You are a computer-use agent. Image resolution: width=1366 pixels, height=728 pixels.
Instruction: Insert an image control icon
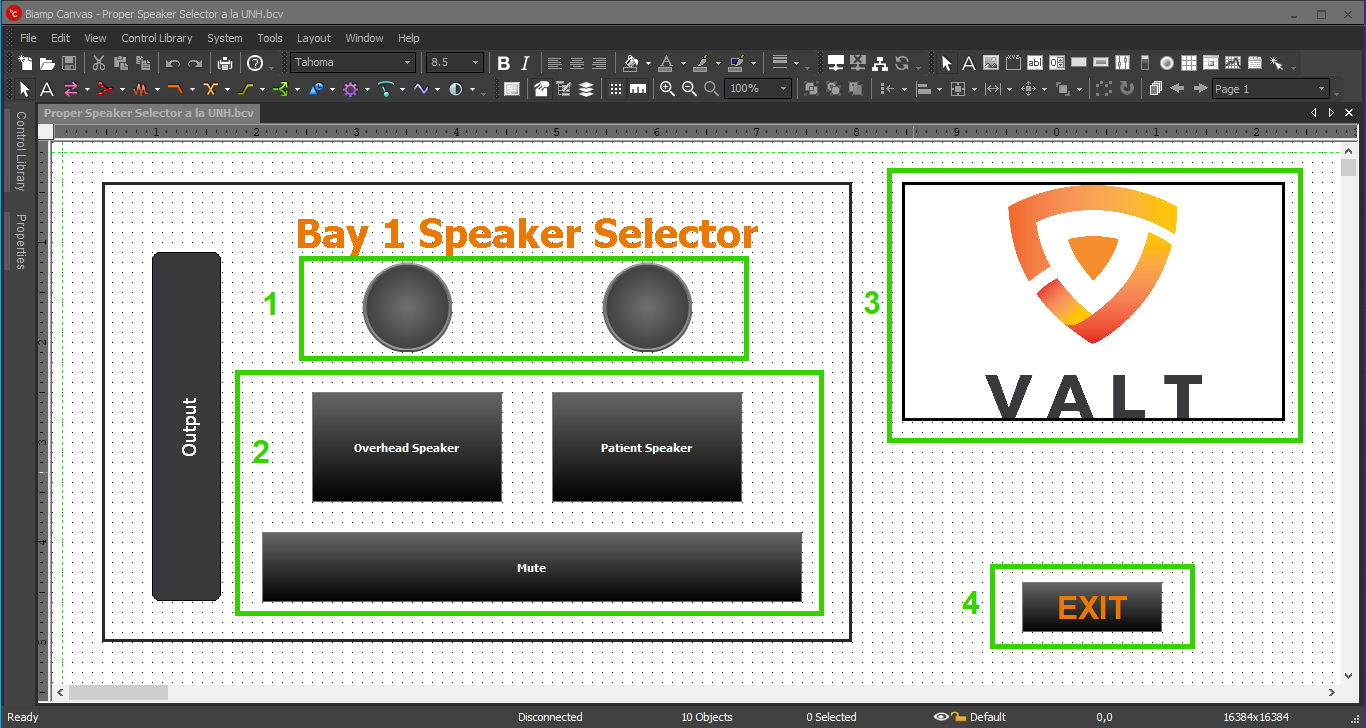click(x=990, y=63)
